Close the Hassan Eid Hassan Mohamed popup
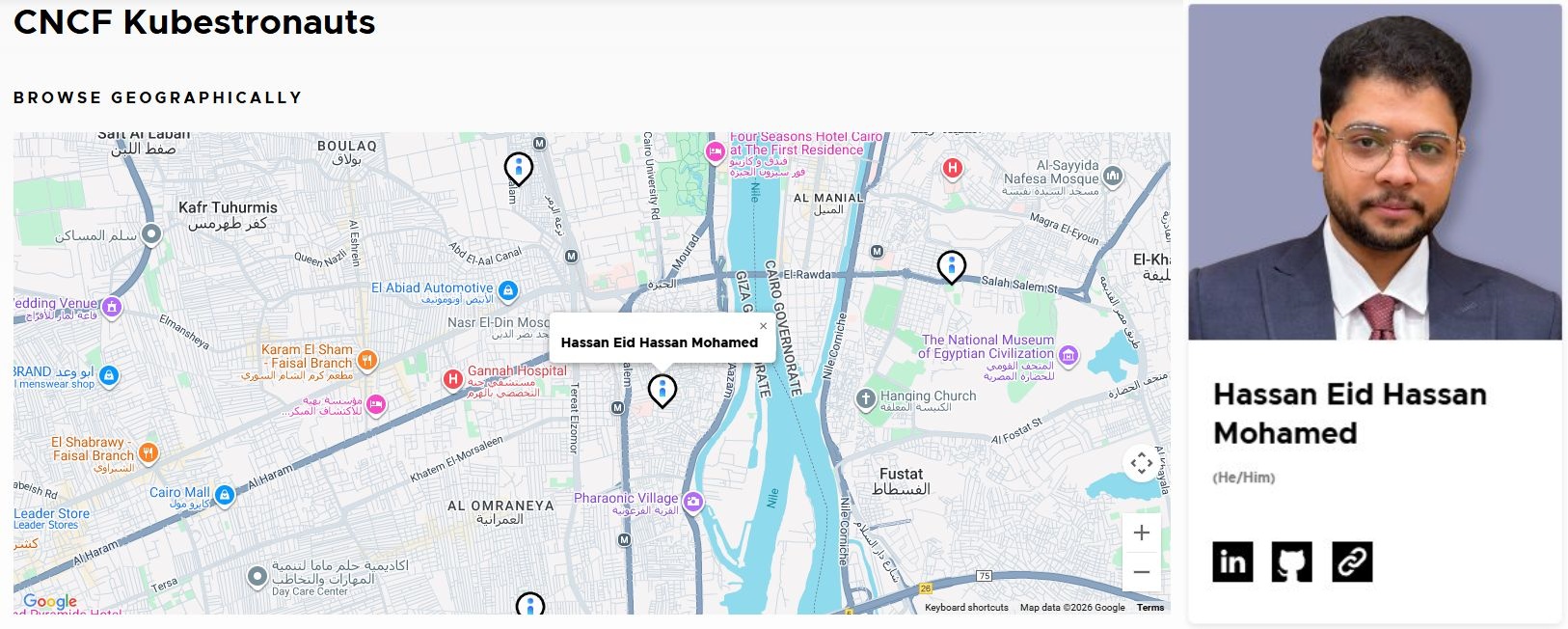 click(763, 326)
